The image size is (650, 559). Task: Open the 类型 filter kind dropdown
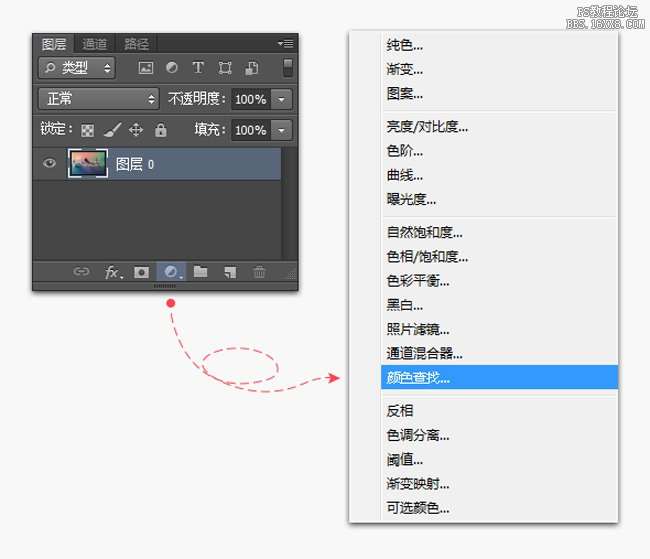point(77,68)
